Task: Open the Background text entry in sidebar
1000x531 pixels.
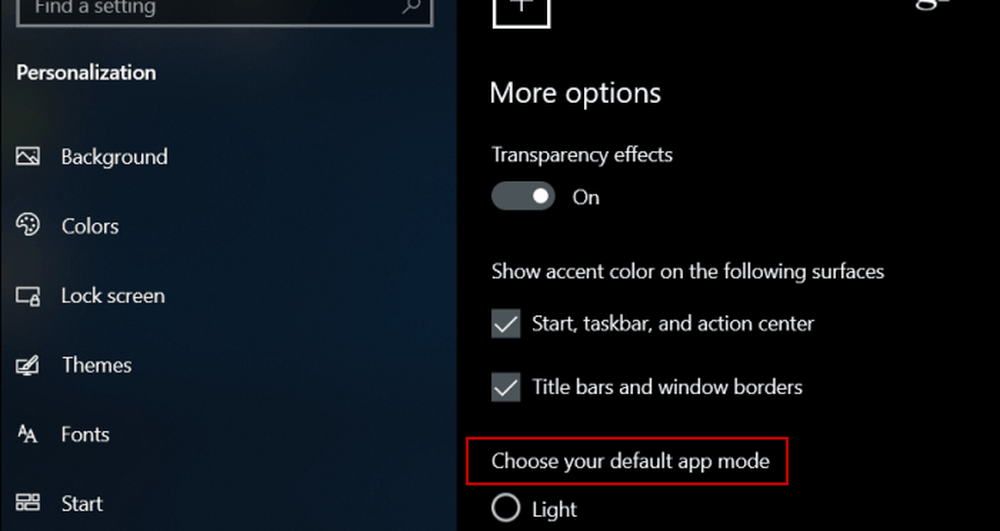Action: click(114, 157)
